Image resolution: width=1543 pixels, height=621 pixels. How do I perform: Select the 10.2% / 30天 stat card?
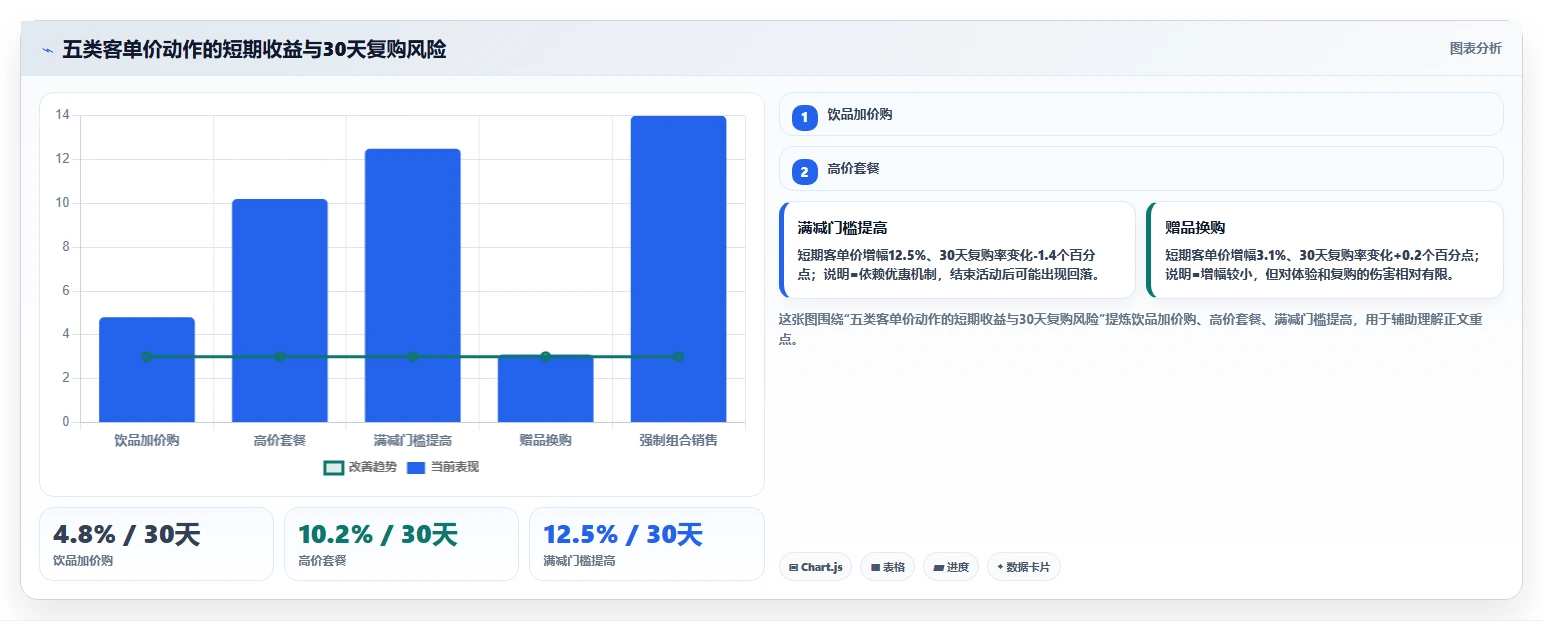(x=401, y=544)
